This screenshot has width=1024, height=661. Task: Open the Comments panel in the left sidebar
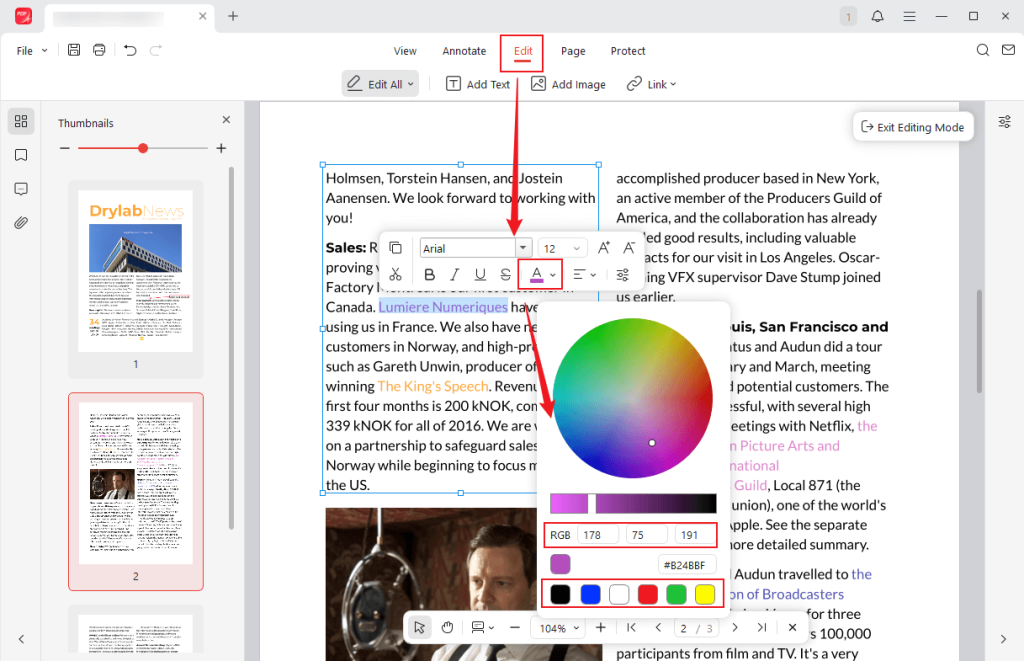[21, 189]
